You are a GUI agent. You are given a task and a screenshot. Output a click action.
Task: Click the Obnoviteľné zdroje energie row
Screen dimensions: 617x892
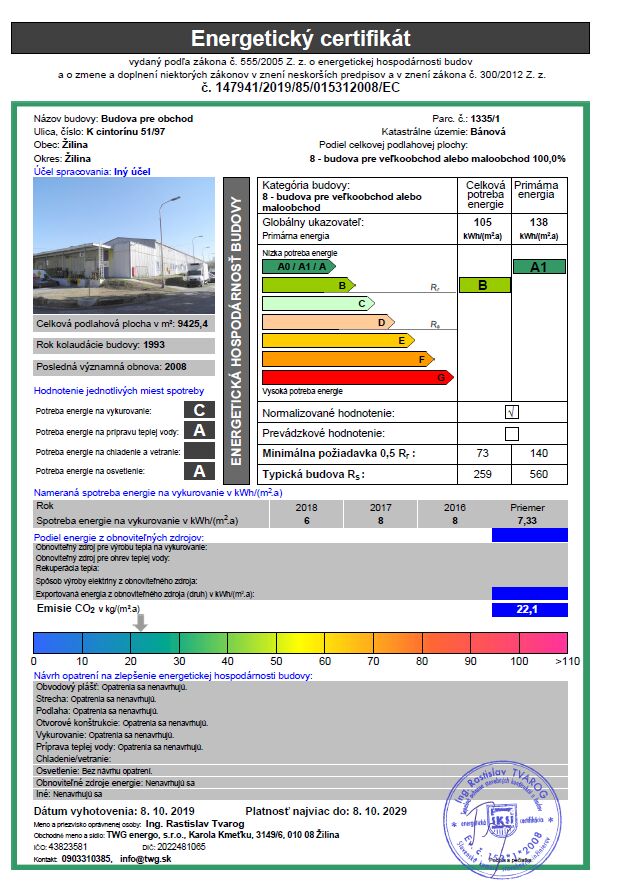coord(300,783)
